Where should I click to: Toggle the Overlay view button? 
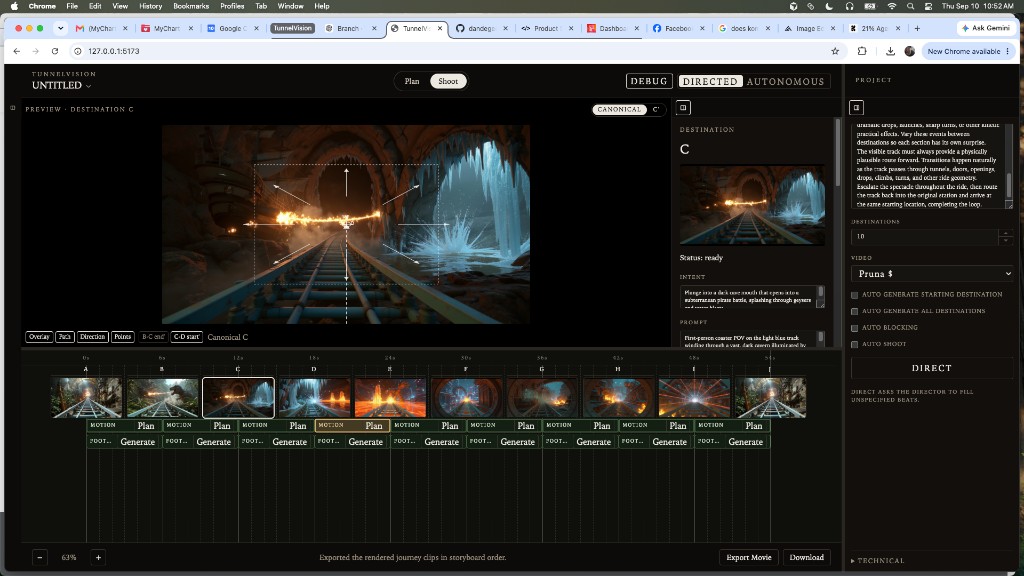point(39,337)
